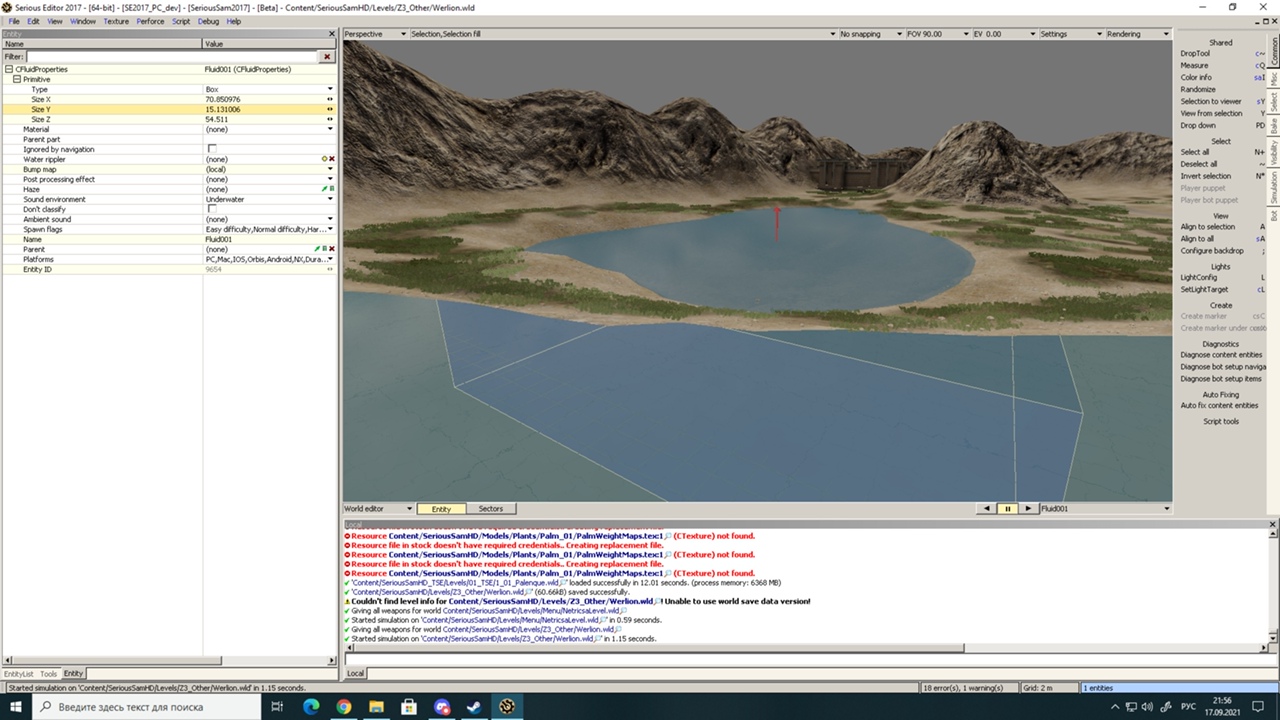Clear the entity filter with red X
The image size is (1280, 720).
pyautogui.click(x=327, y=57)
